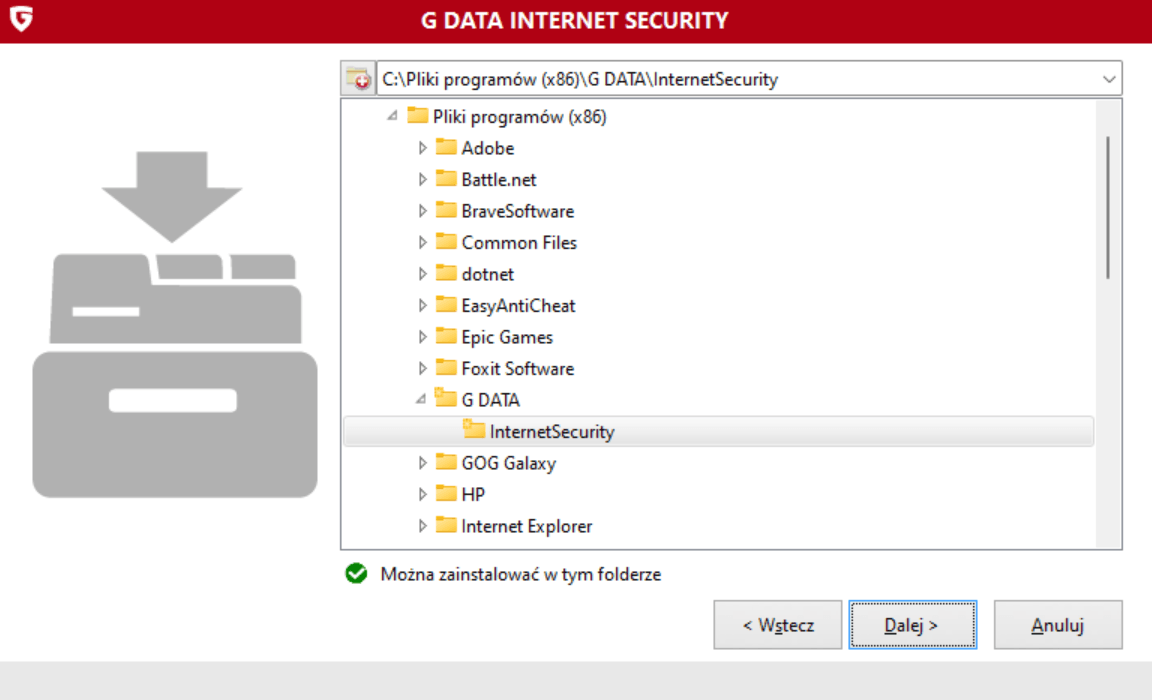Select the Common Files folder
Screen dimensions: 1152x700
tap(518, 243)
